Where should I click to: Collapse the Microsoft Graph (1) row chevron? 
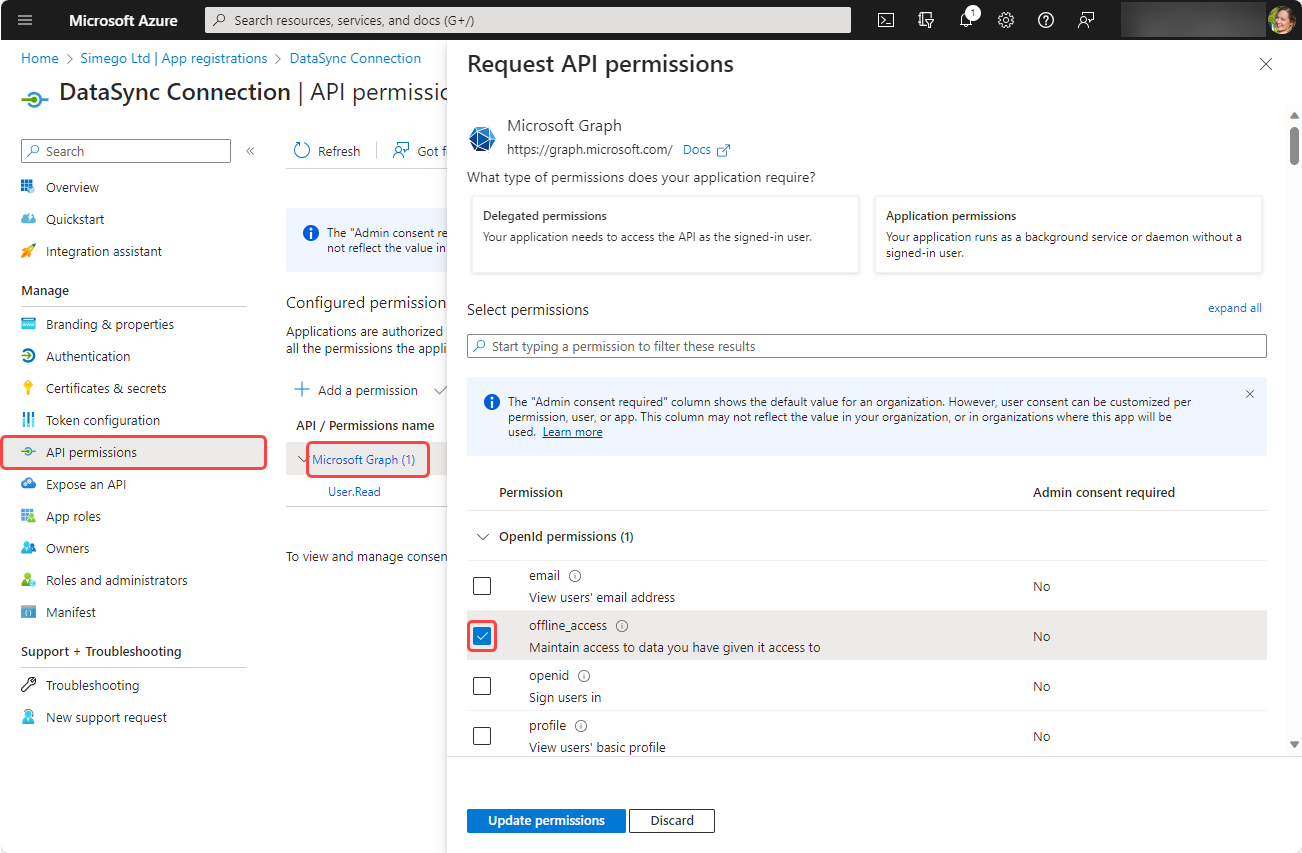coord(303,460)
